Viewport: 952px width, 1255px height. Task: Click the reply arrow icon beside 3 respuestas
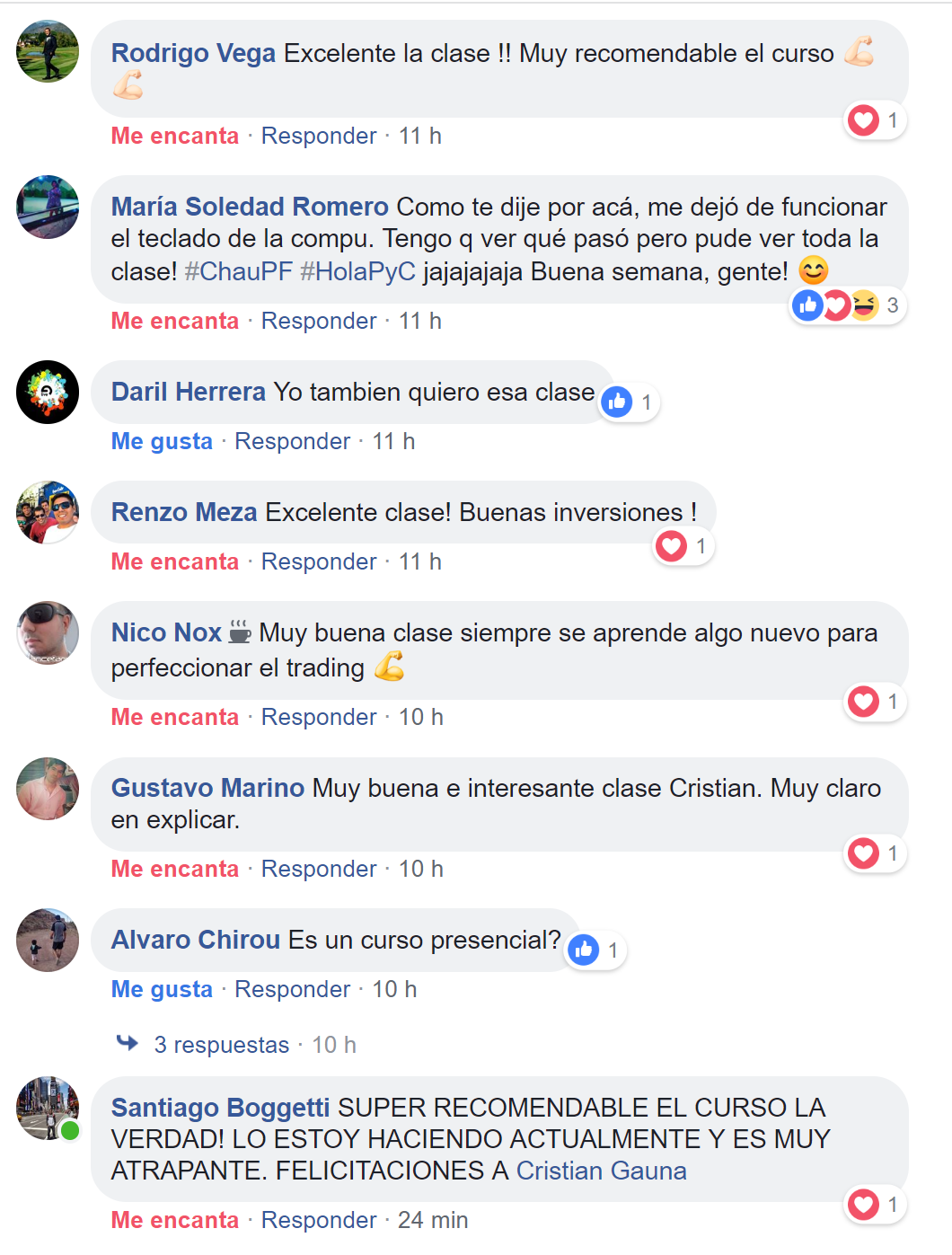(128, 1043)
